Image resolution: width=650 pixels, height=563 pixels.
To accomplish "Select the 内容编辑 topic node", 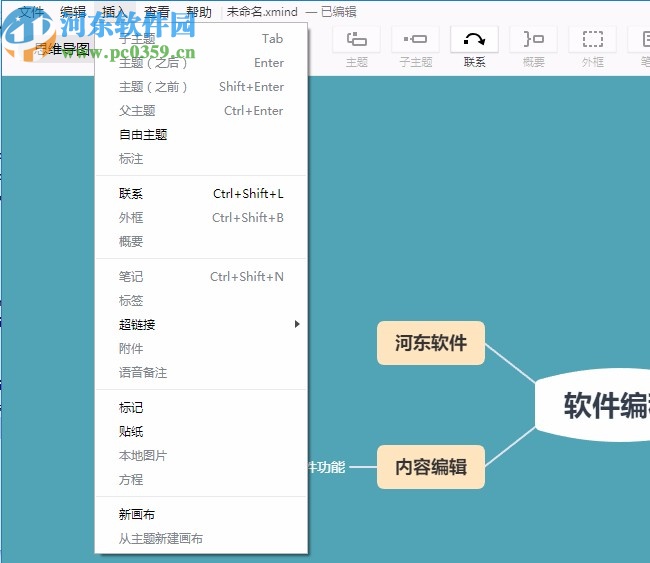I will (x=431, y=467).
